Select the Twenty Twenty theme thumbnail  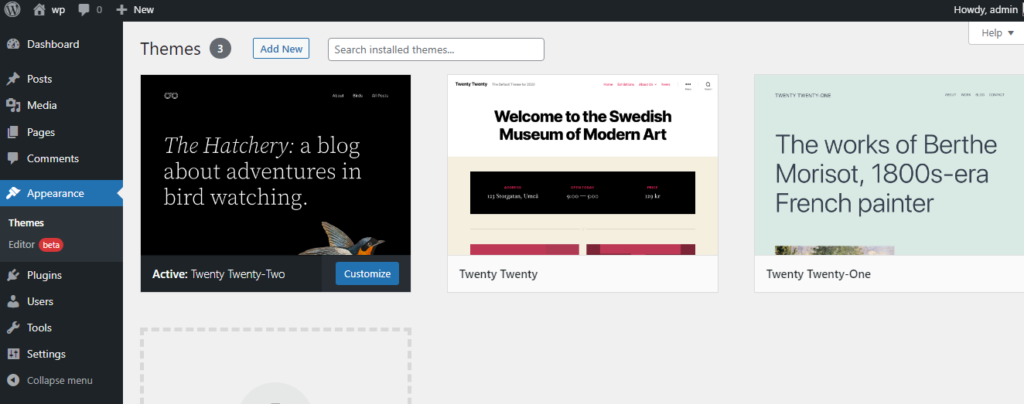582,165
